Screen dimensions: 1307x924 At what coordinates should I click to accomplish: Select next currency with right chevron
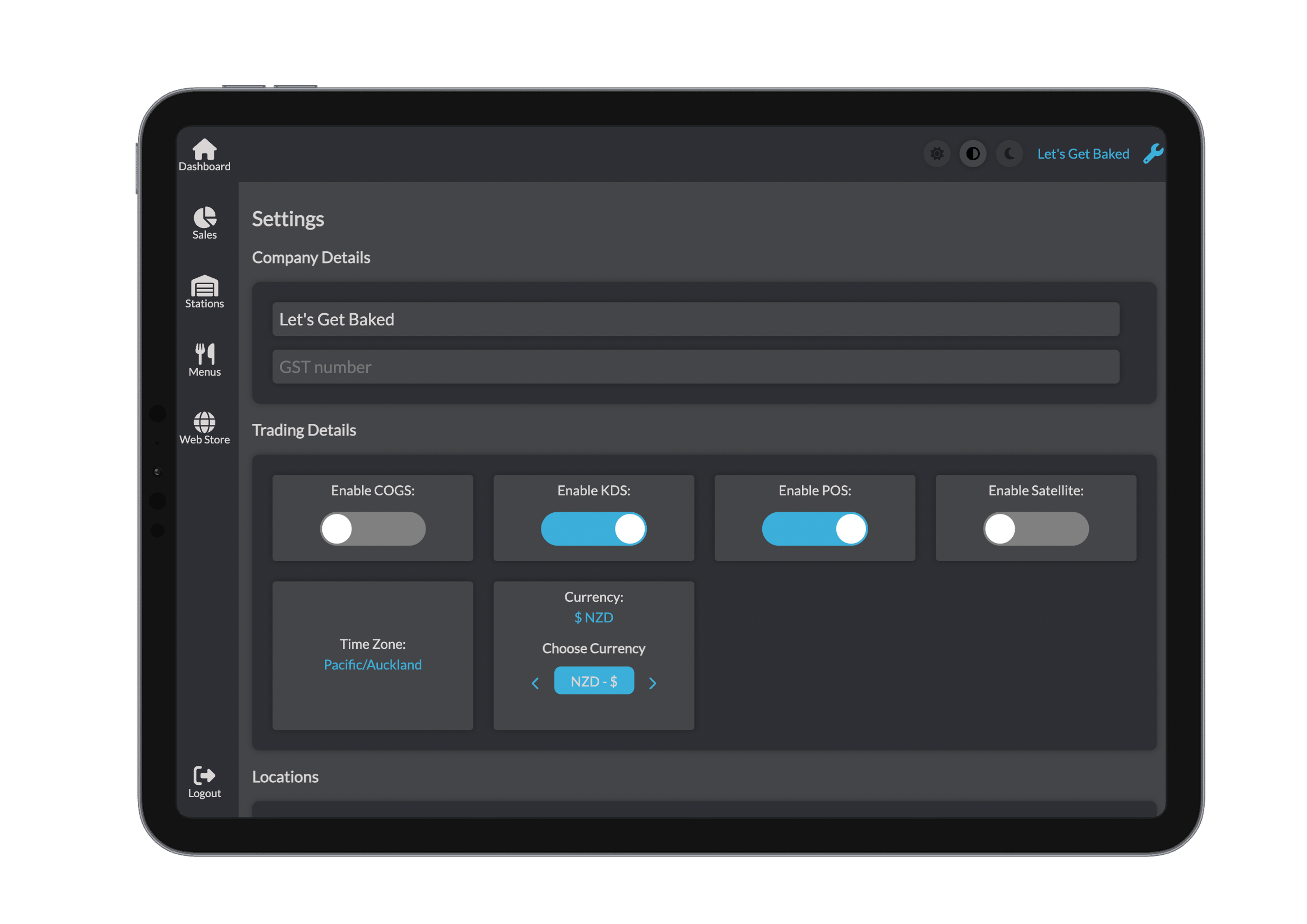click(x=652, y=683)
